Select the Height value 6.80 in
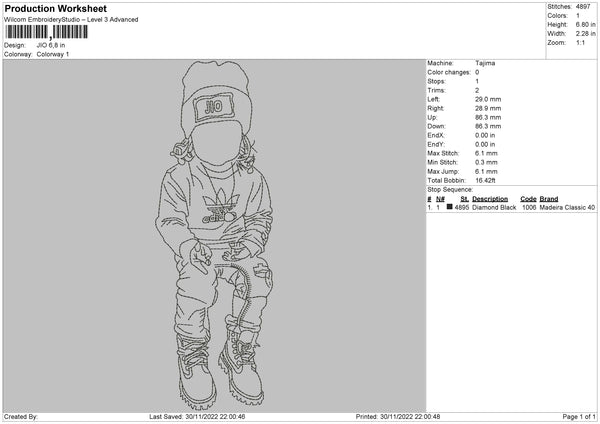Image resolution: width=600 pixels, height=424 pixels. point(585,24)
